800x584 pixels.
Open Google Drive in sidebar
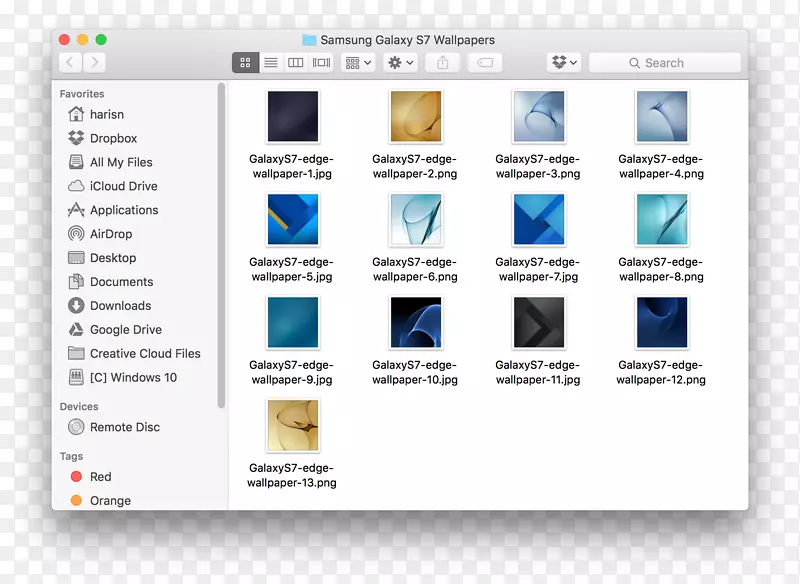(125, 330)
